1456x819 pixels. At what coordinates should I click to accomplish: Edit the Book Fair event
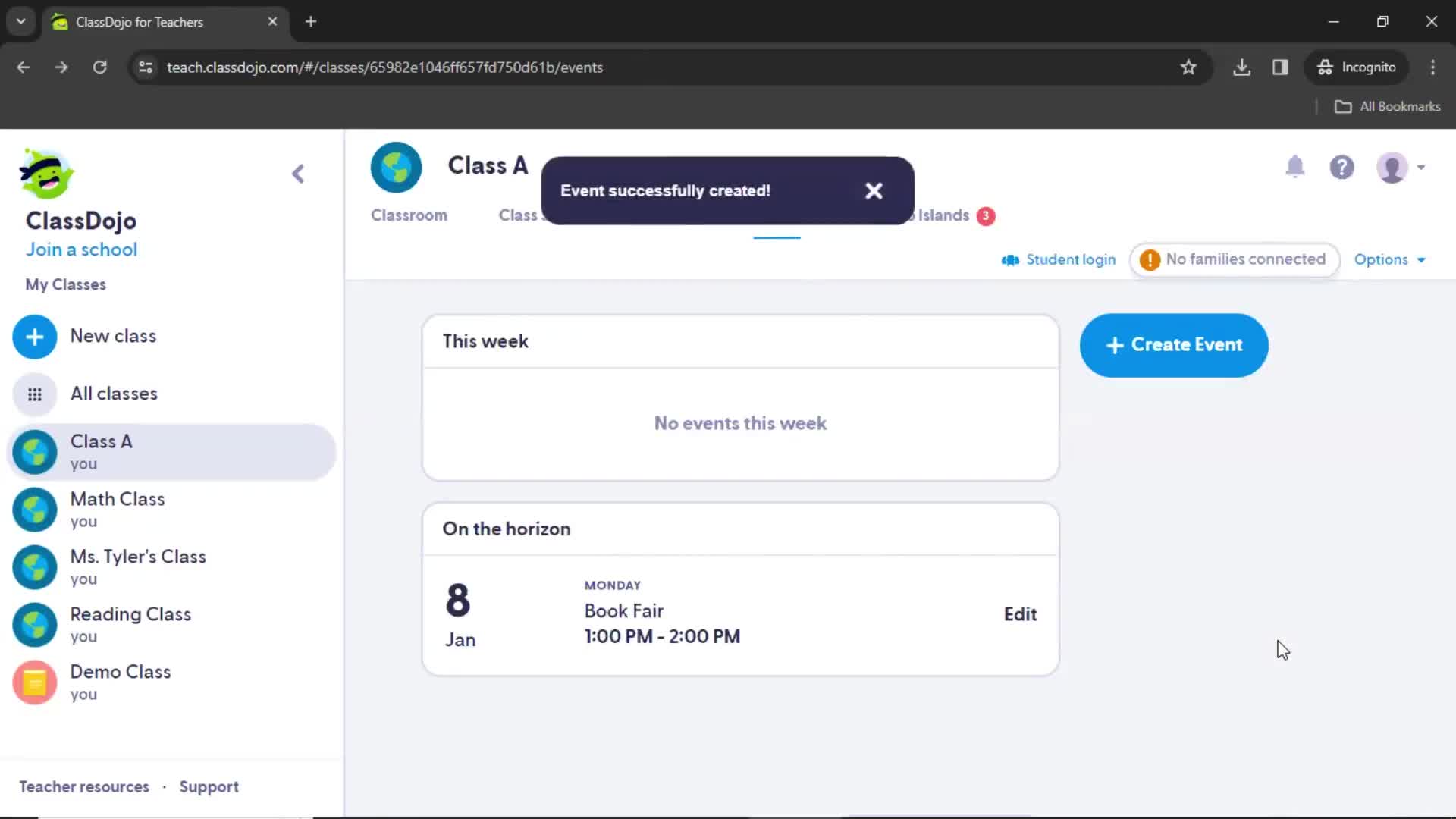click(x=1020, y=613)
